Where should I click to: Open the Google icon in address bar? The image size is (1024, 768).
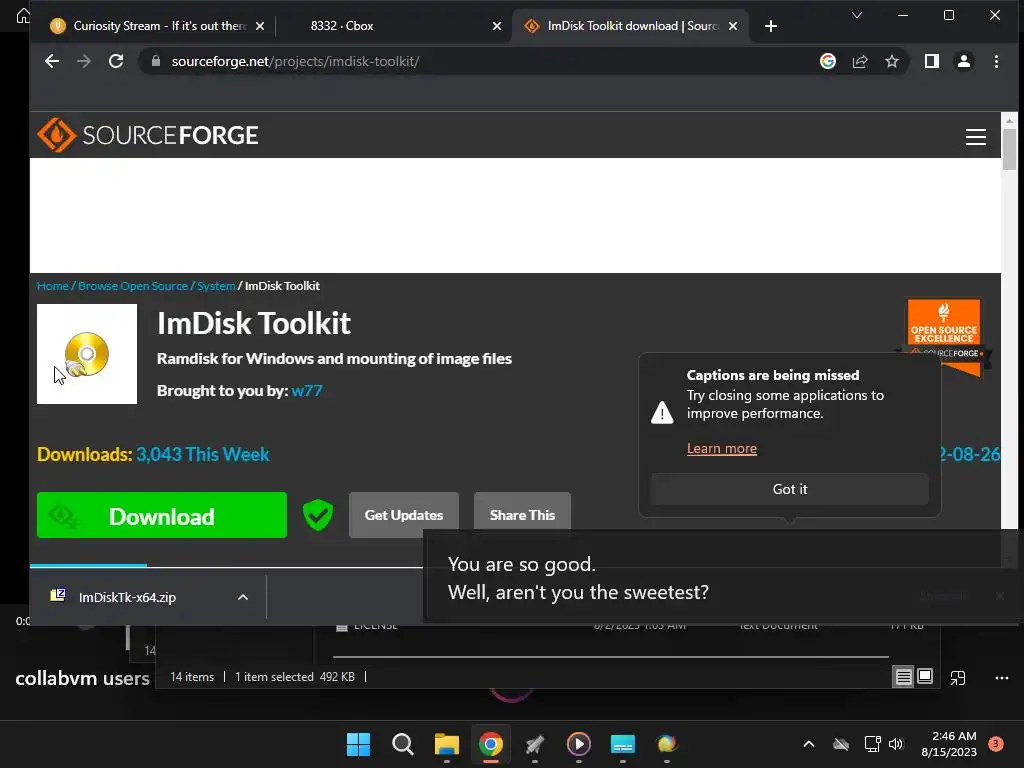[827, 61]
